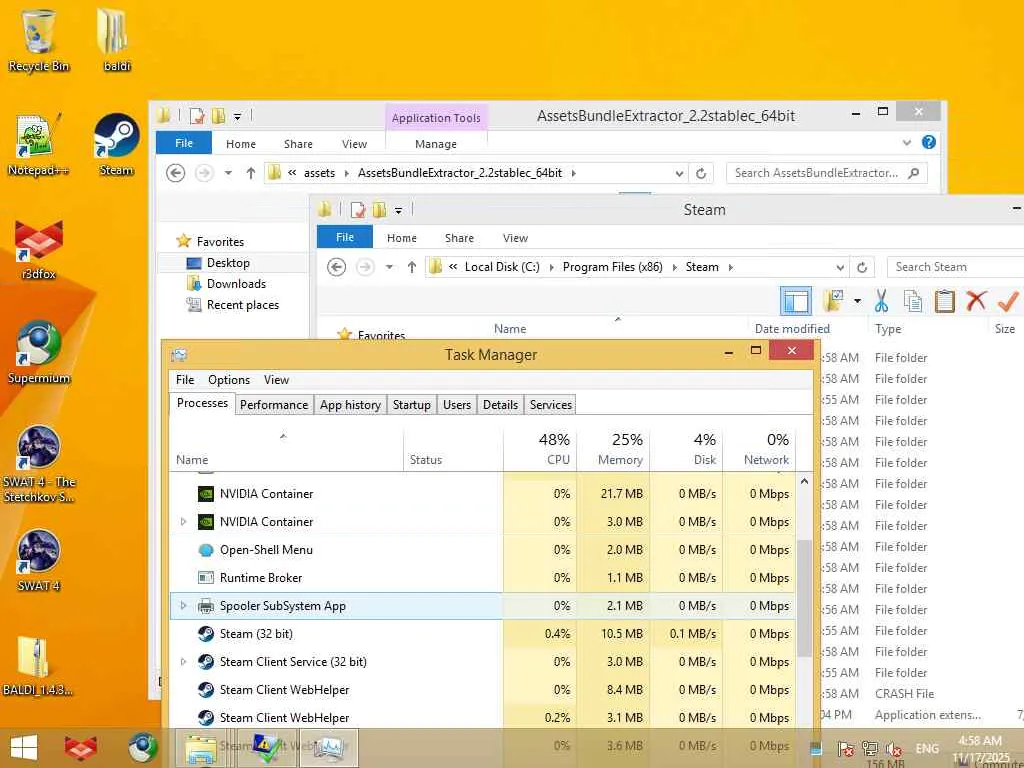Select the Runtime Broker process row
This screenshot has height=768, width=1024.
point(483,577)
